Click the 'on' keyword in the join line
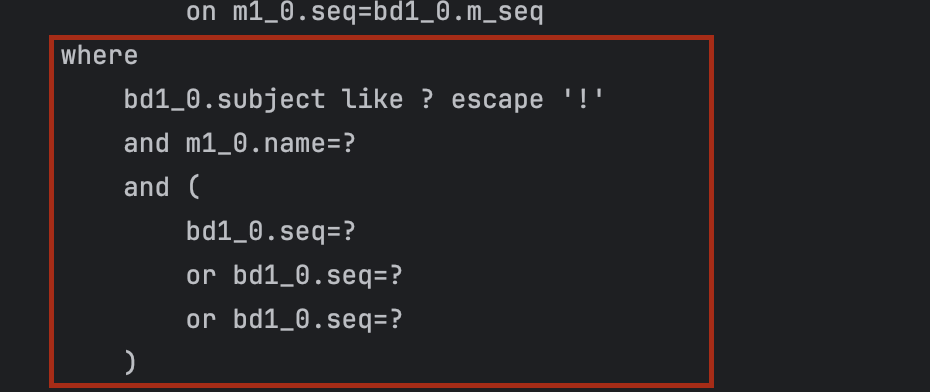 [x=201, y=13]
